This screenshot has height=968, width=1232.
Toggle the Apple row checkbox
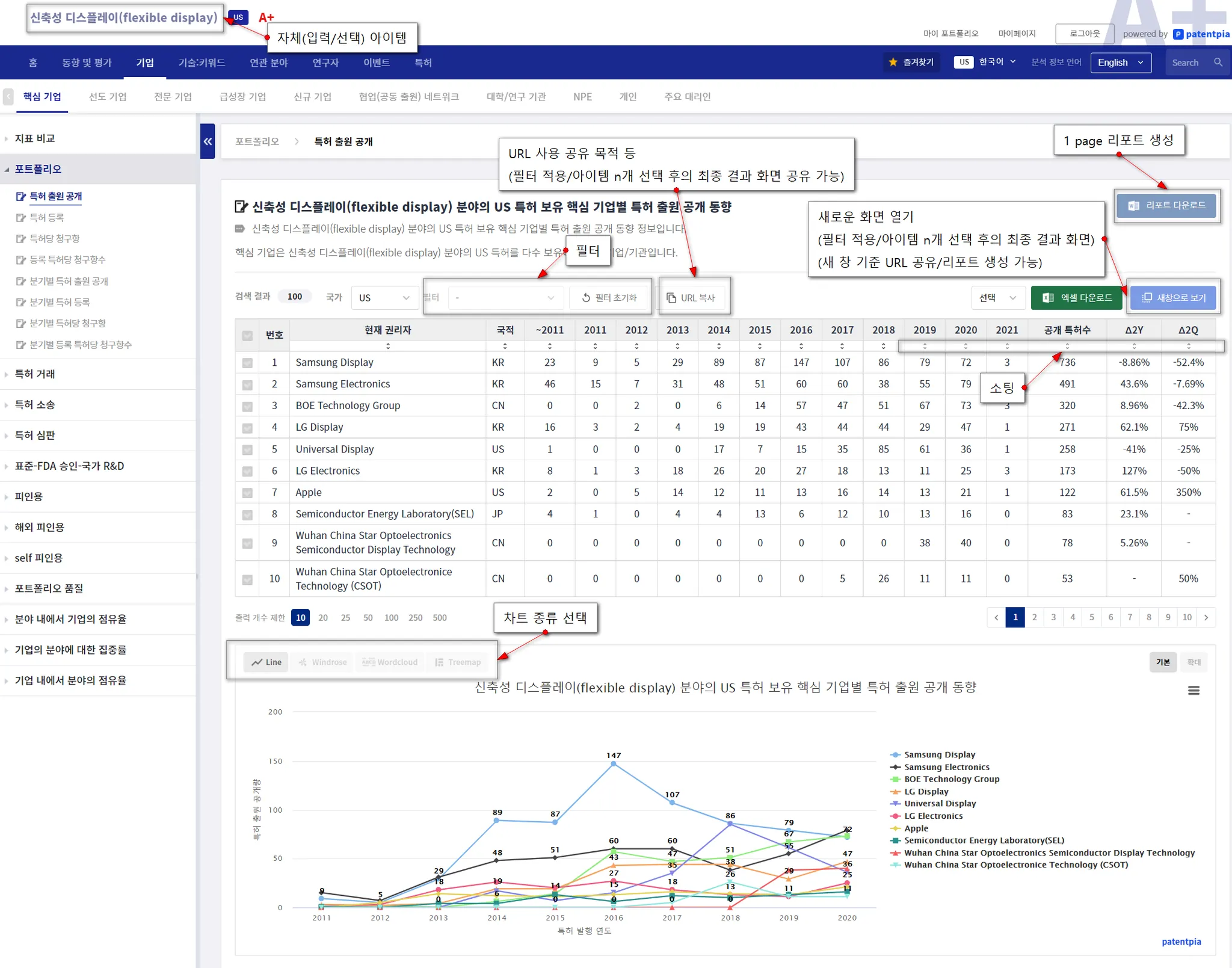tap(247, 493)
